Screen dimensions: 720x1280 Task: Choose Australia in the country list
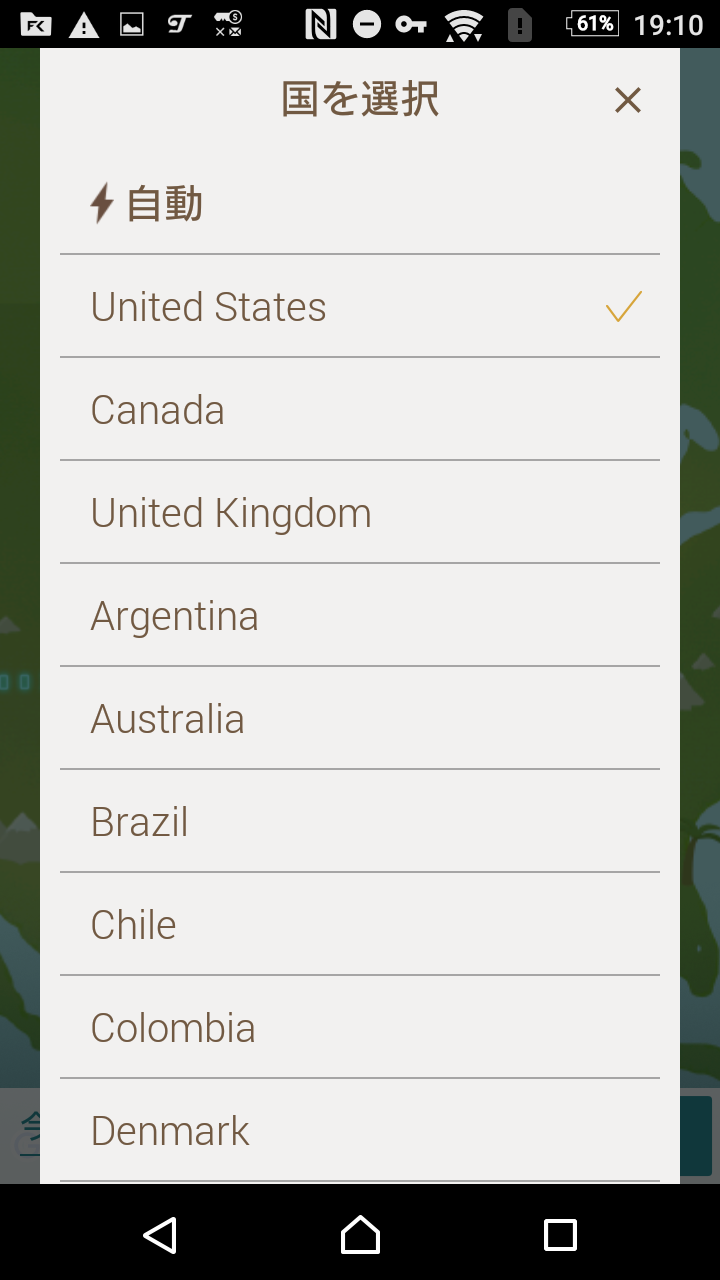[x=360, y=718]
